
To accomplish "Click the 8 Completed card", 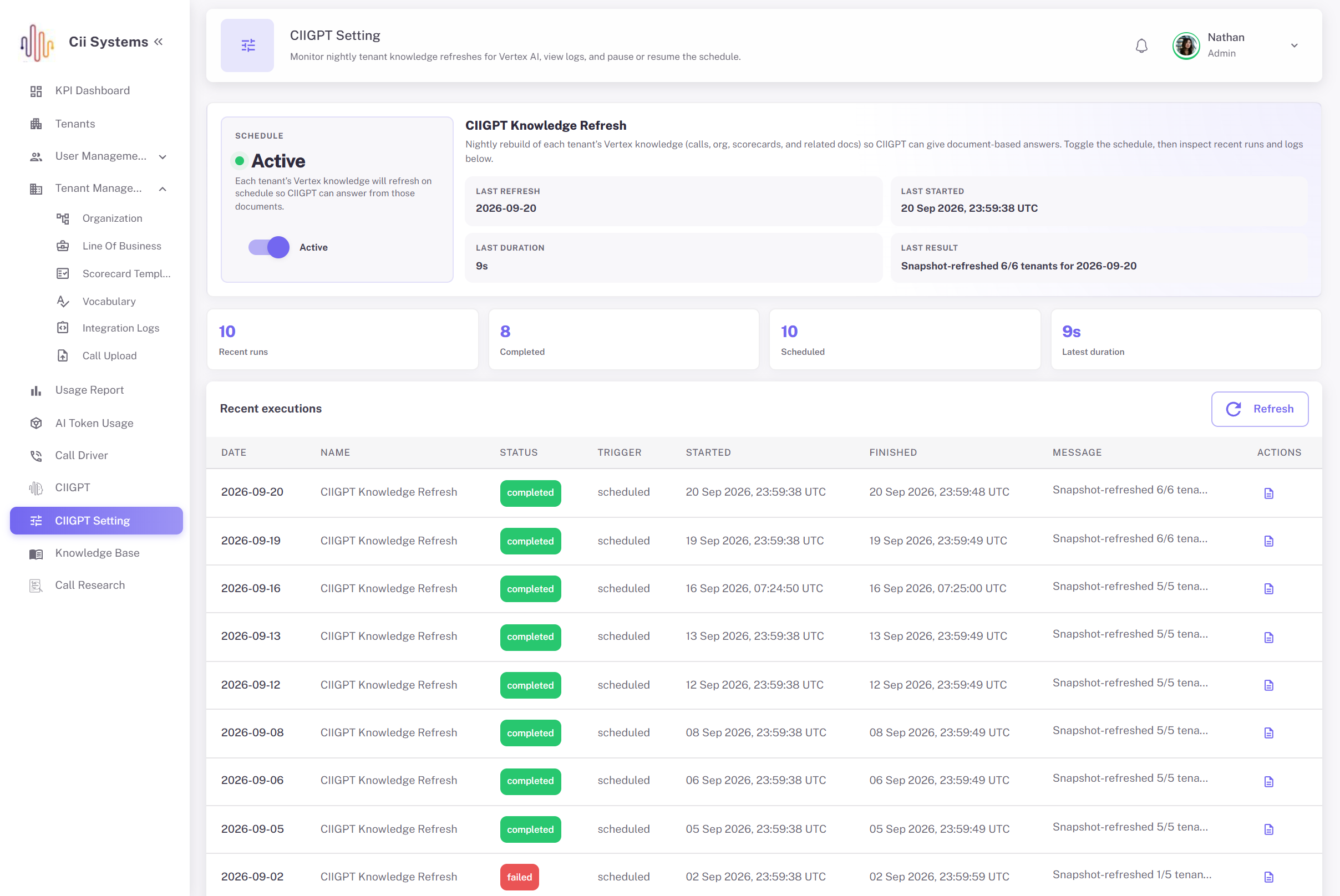I will [x=624, y=339].
